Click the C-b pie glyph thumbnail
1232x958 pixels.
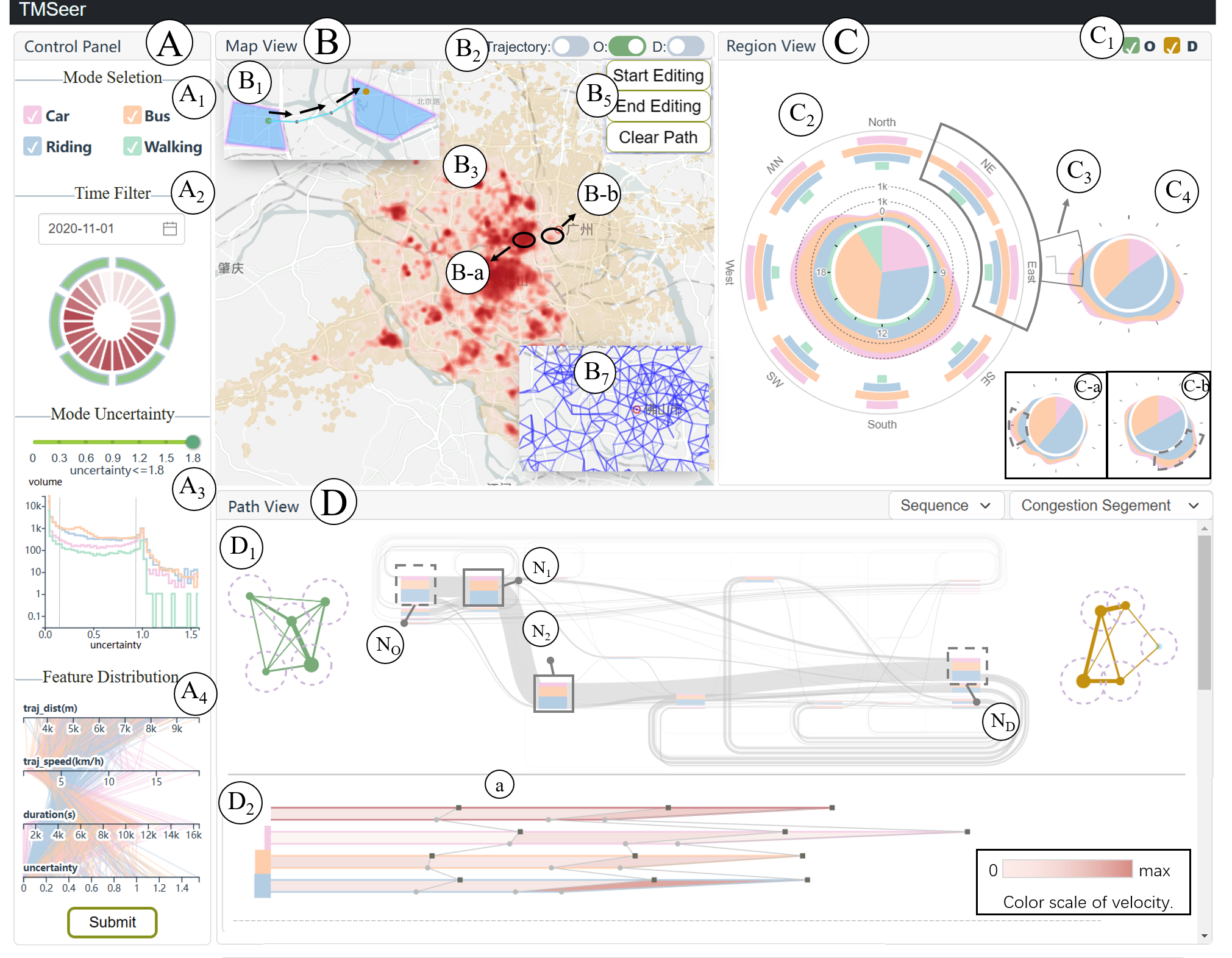[x=1159, y=425]
